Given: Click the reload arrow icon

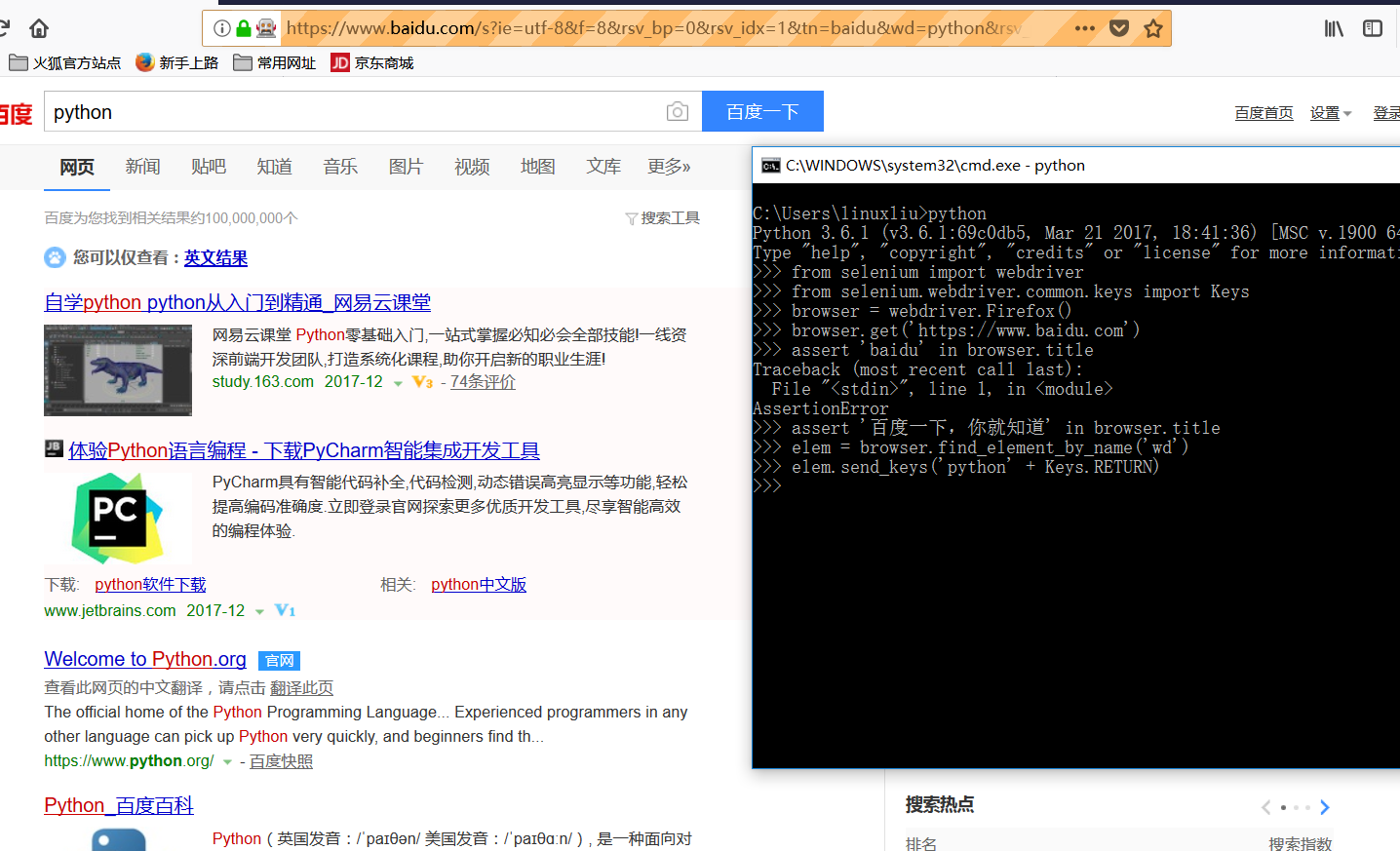Looking at the screenshot, I should click(4, 28).
